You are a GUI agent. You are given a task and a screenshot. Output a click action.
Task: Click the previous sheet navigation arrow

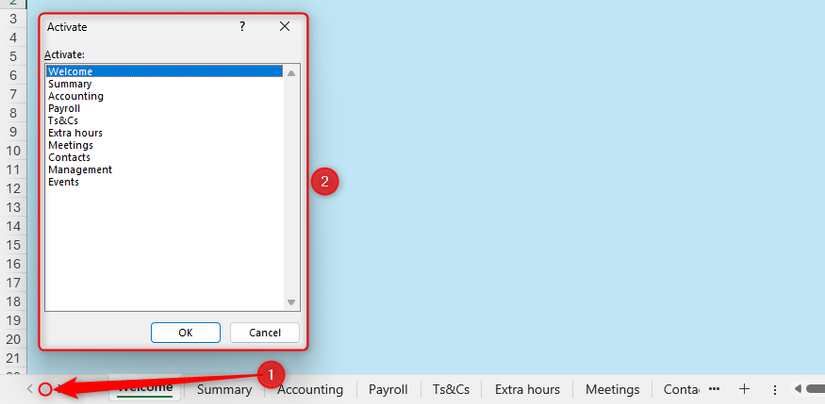pos(30,389)
